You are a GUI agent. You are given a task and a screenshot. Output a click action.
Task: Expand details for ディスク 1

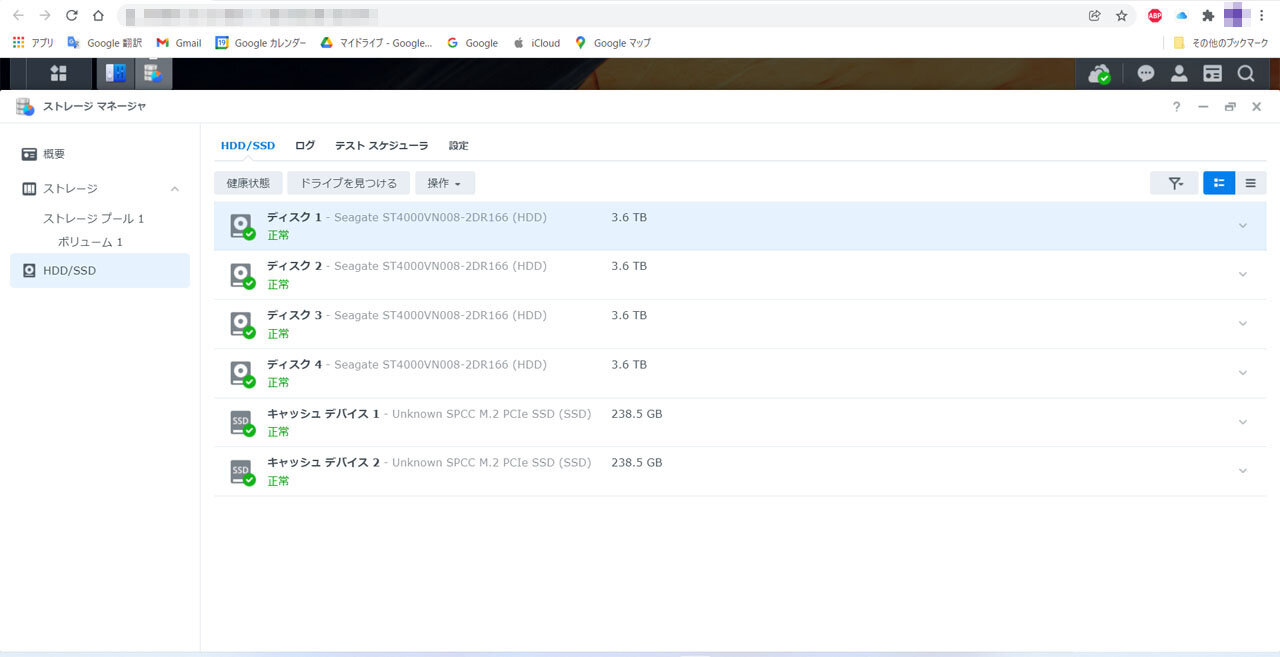tap(1242, 225)
